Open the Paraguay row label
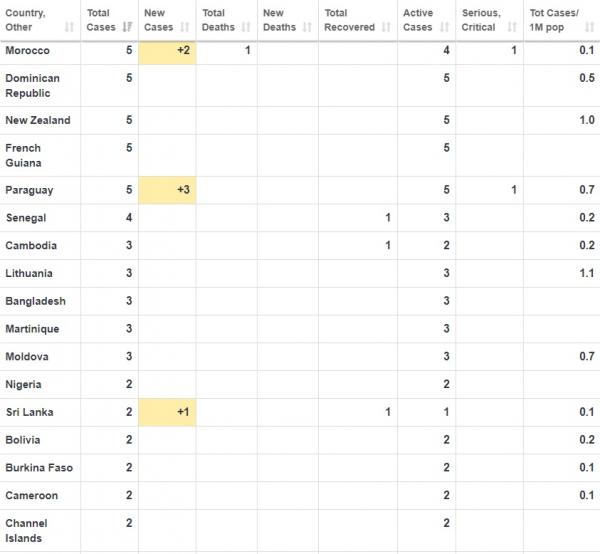The height and width of the screenshot is (554, 600). pos(29,190)
